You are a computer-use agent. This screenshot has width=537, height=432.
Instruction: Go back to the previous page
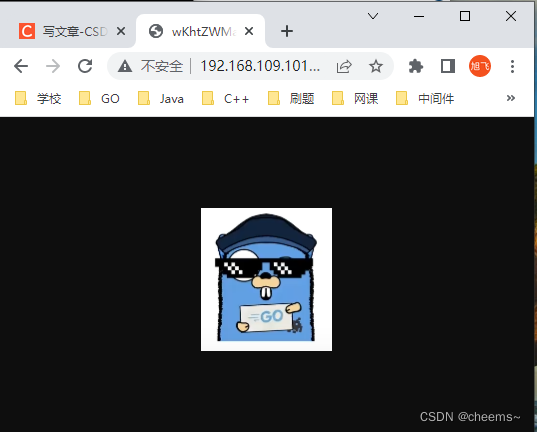pyautogui.click(x=21, y=66)
